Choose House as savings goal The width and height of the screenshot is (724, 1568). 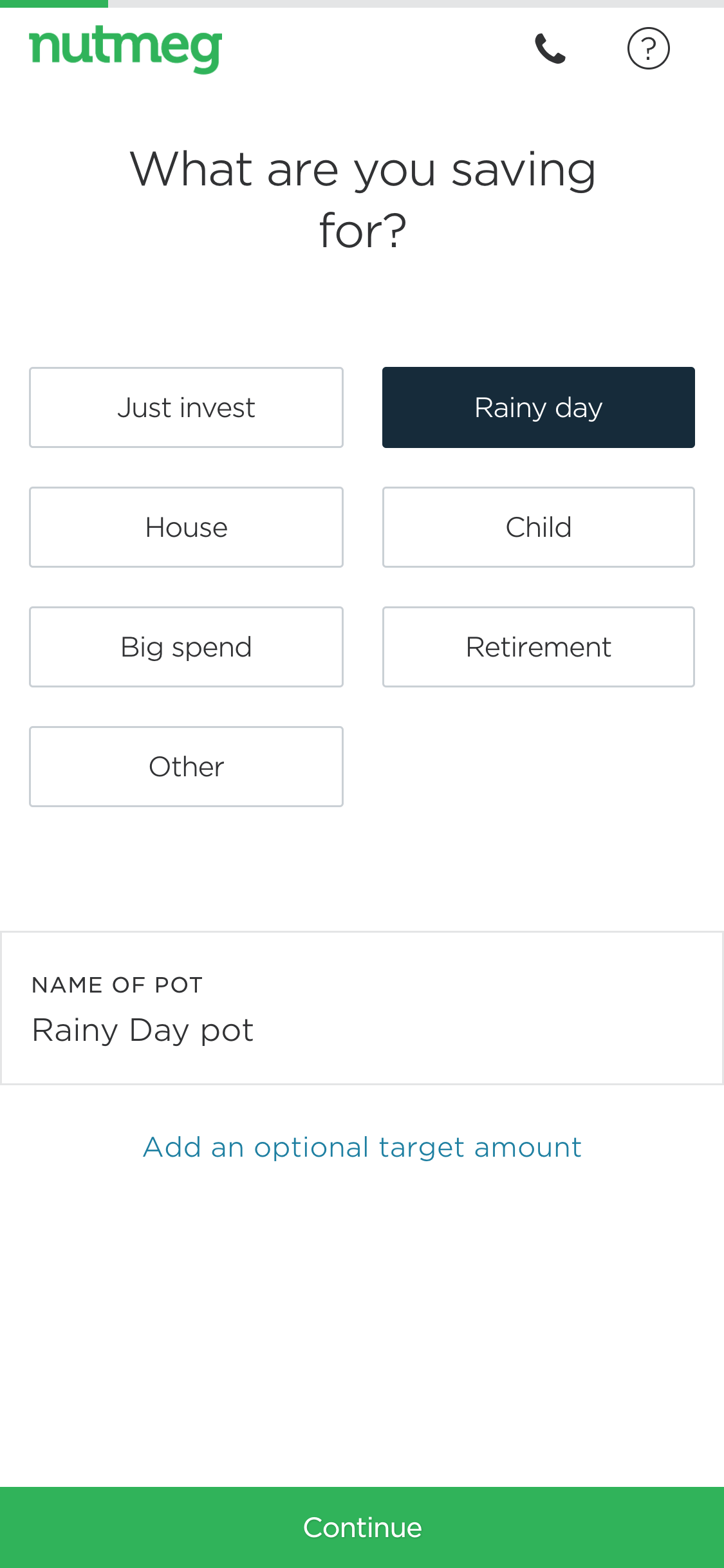tap(186, 527)
